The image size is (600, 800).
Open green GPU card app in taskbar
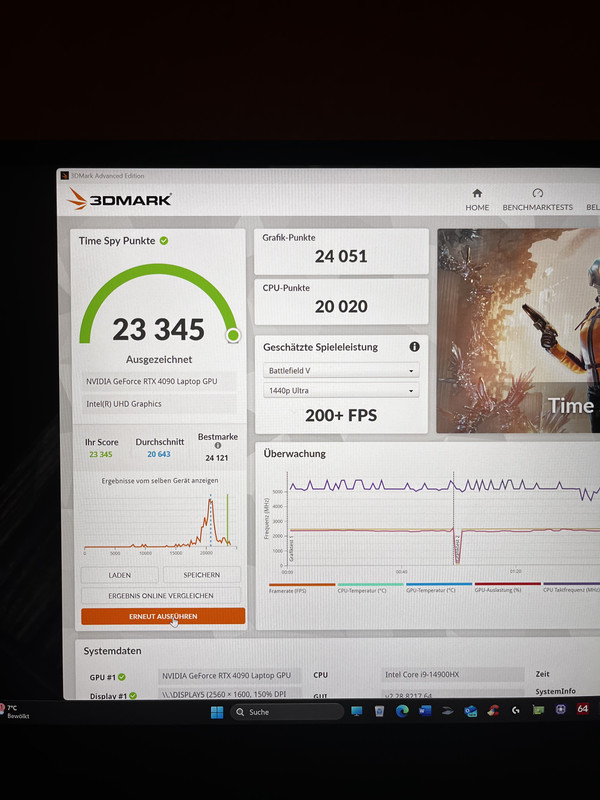click(x=538, y=709)
